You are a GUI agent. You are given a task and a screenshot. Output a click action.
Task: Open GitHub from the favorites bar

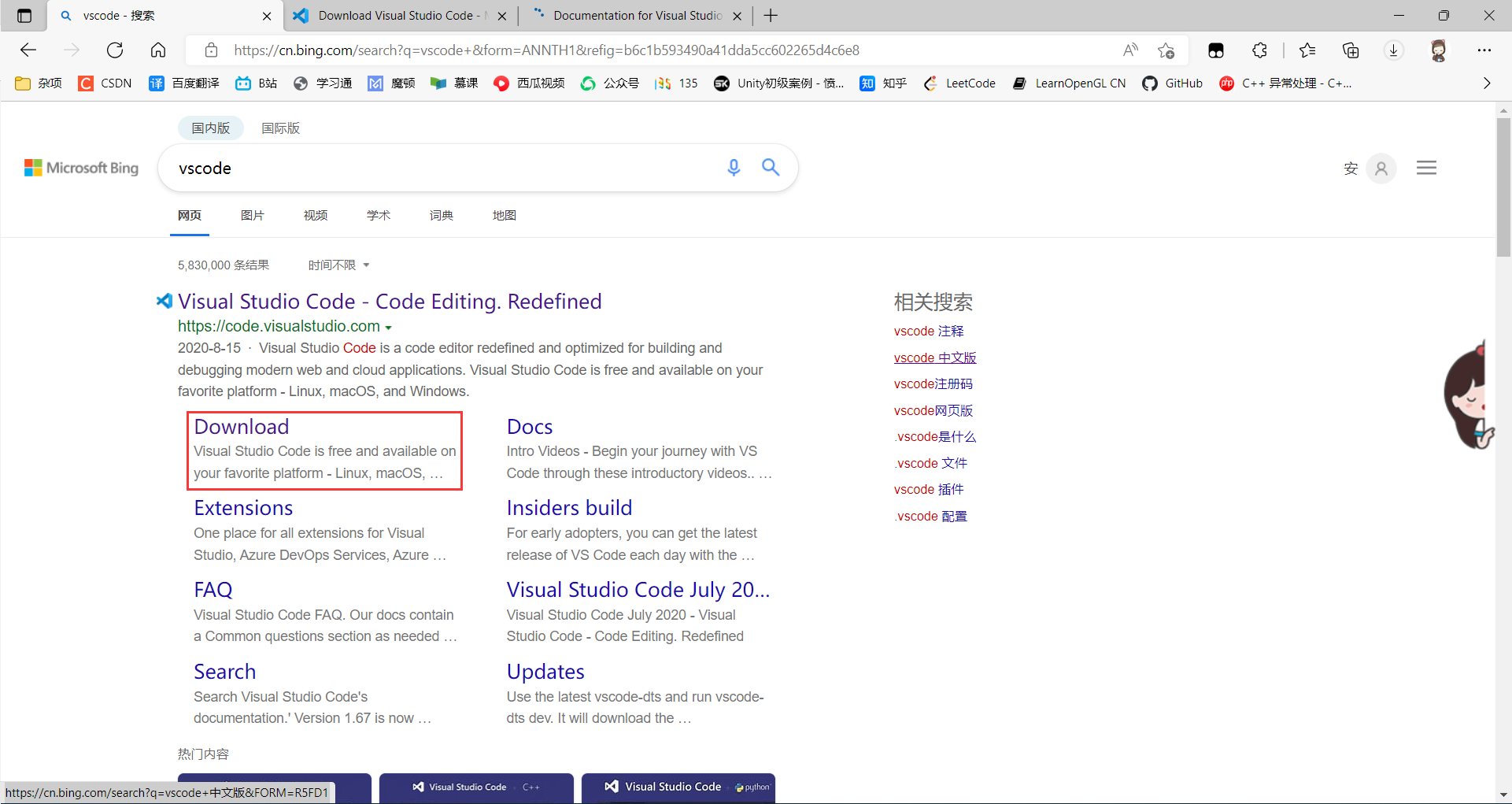coord(1172,83)
